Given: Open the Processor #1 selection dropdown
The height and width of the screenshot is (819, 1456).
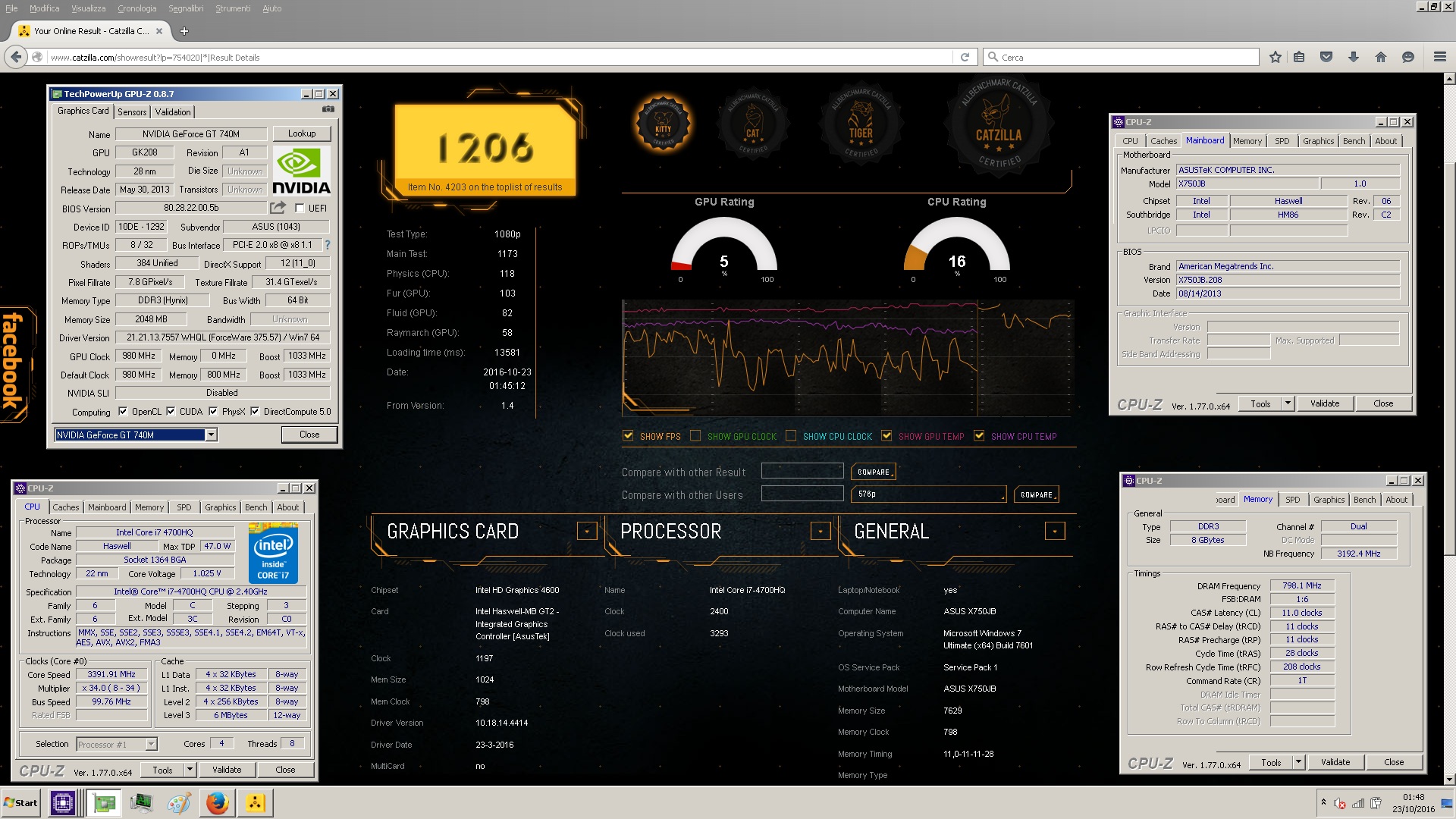Looking at the screenshot, I should point(151,745).
